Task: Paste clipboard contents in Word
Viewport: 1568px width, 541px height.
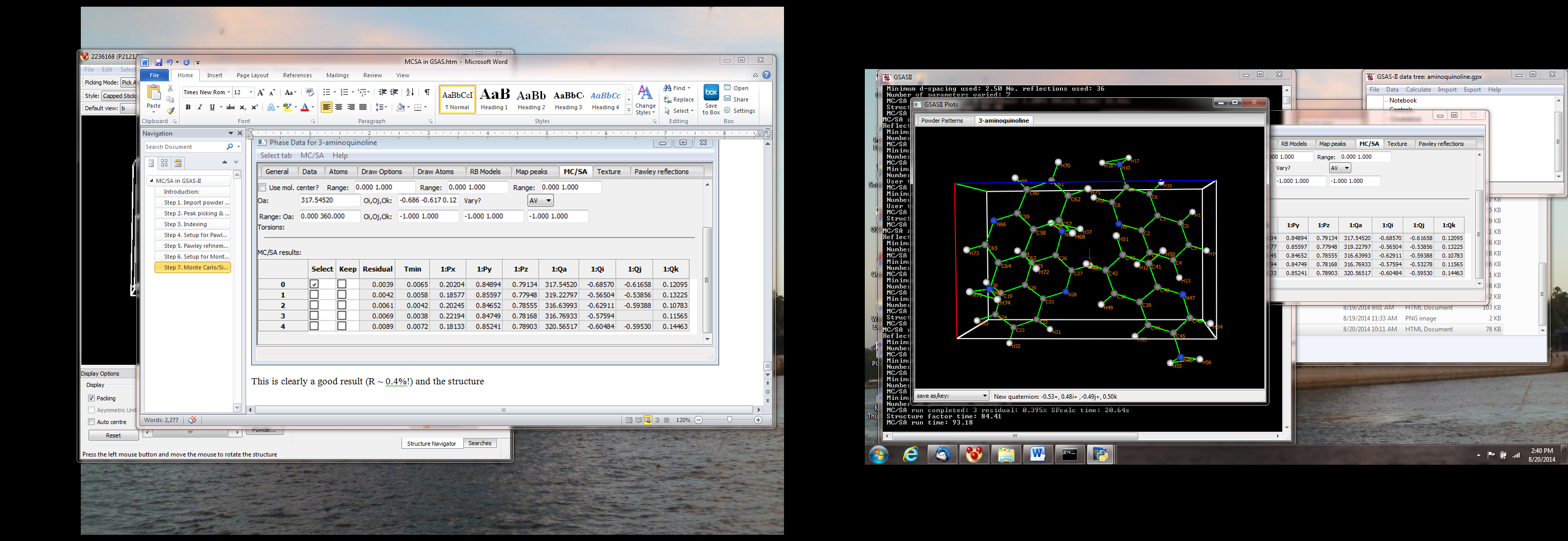Action: click(154, 98)
